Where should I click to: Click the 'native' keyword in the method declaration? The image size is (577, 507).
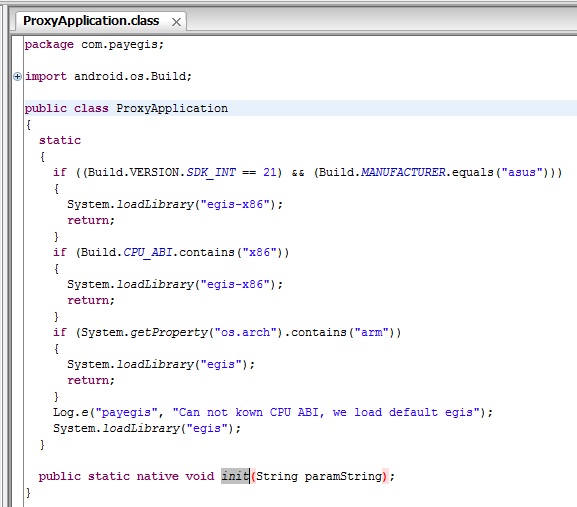pos(157,476)
